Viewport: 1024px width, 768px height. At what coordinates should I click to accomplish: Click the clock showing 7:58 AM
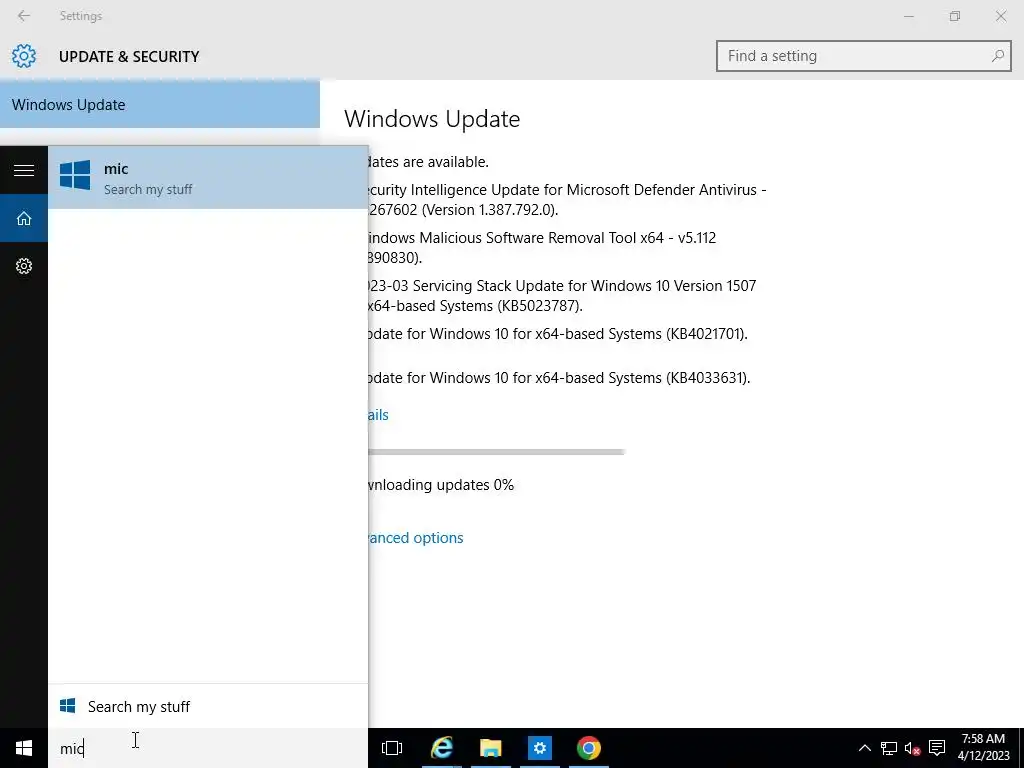tap(984, 747)
